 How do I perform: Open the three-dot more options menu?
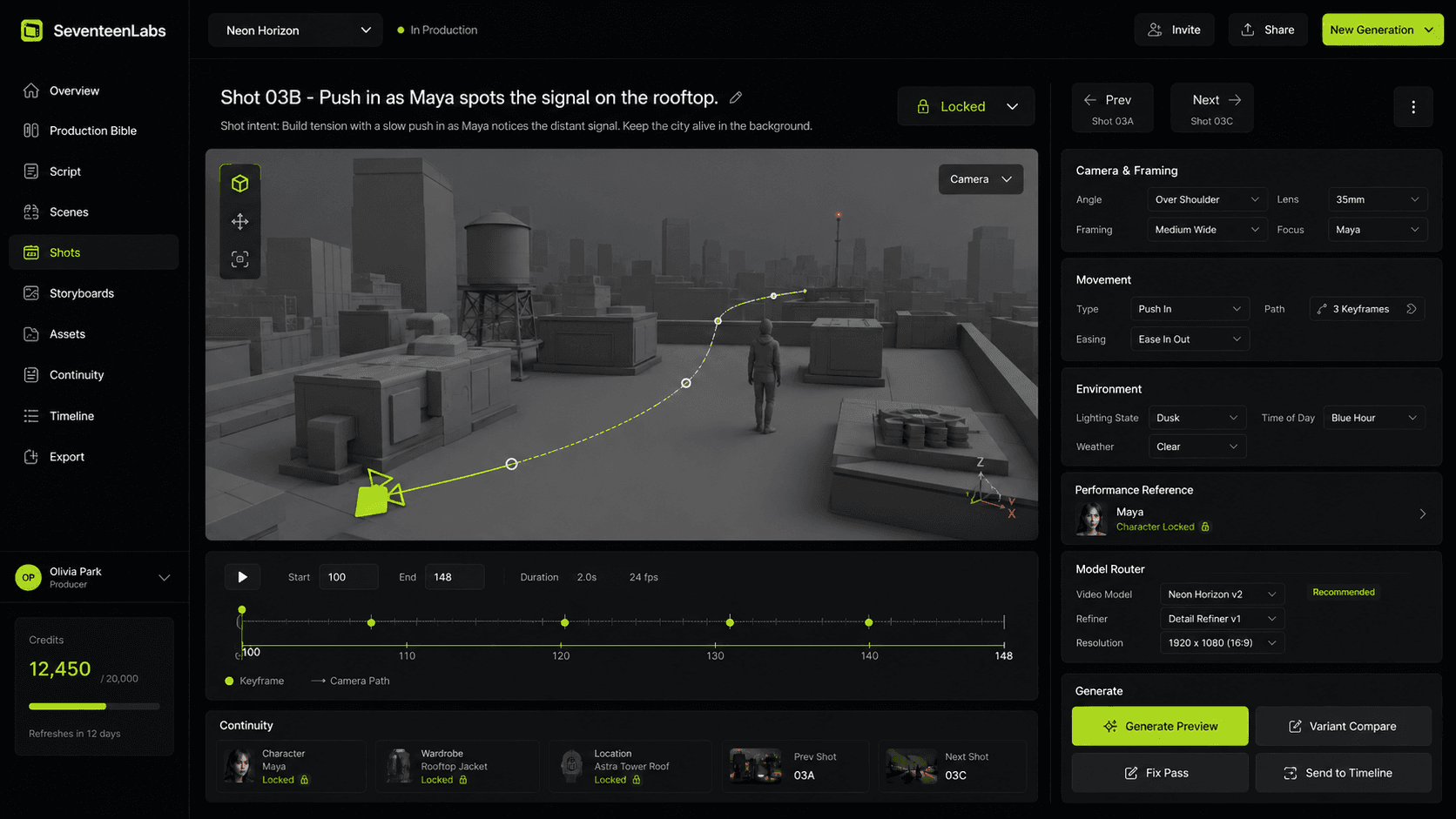click(1412, 107)
